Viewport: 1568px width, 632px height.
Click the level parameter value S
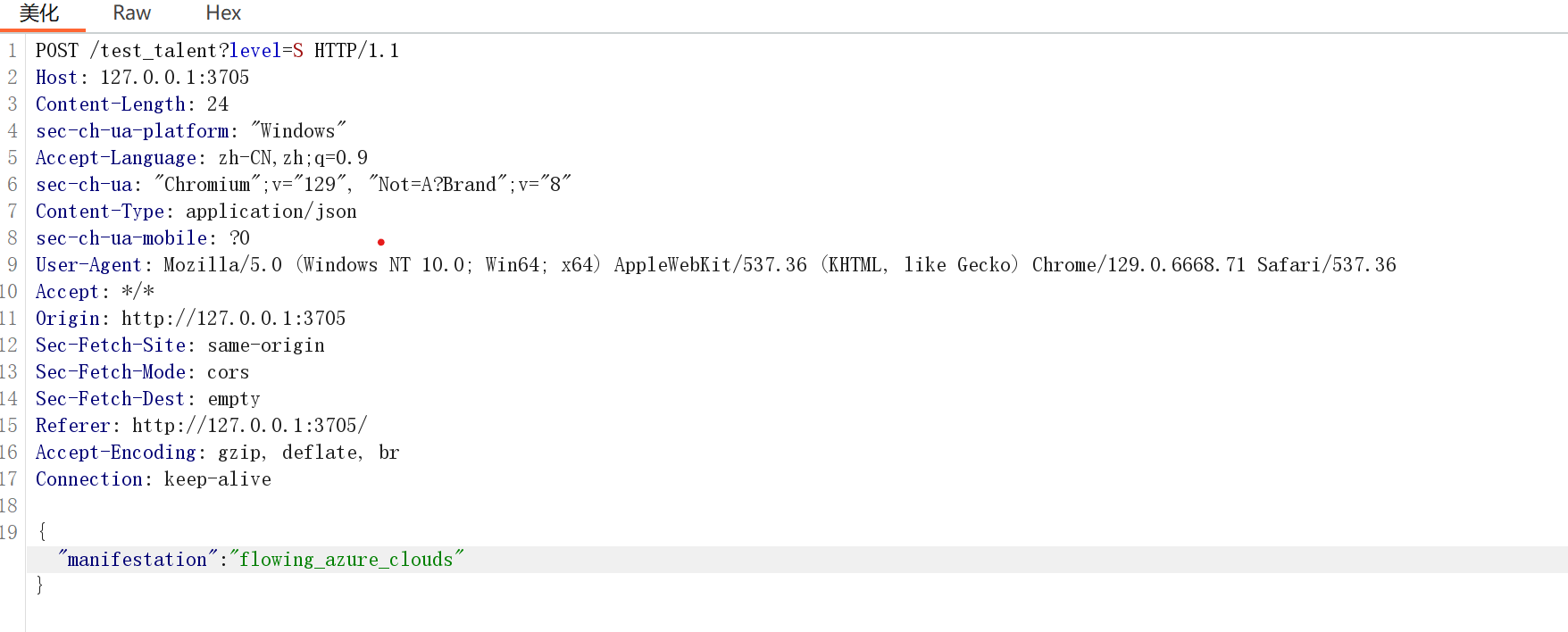pos(298,51)
